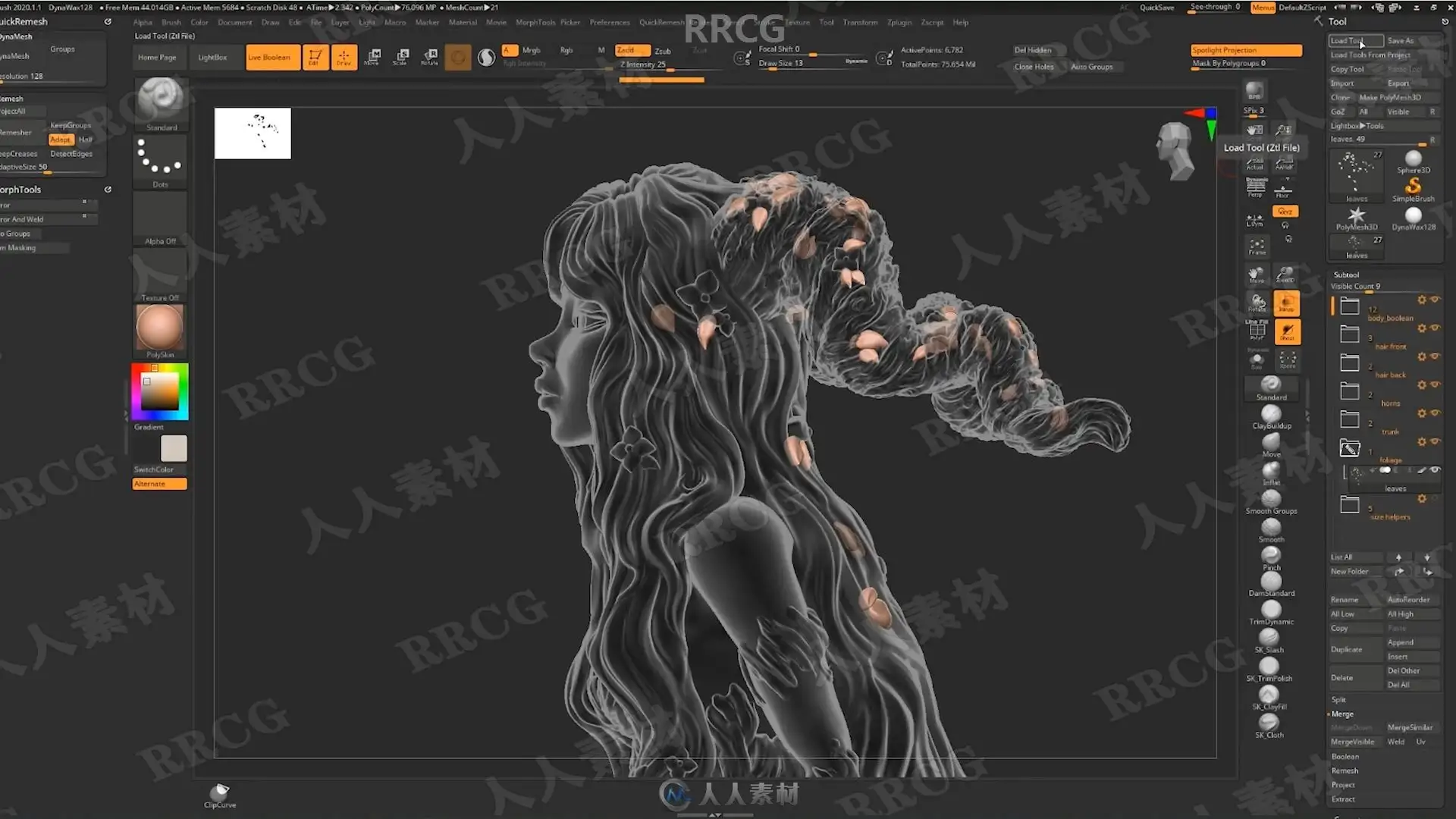Open the Zplugin menu

pyautogui.click(x=899, y=23)
